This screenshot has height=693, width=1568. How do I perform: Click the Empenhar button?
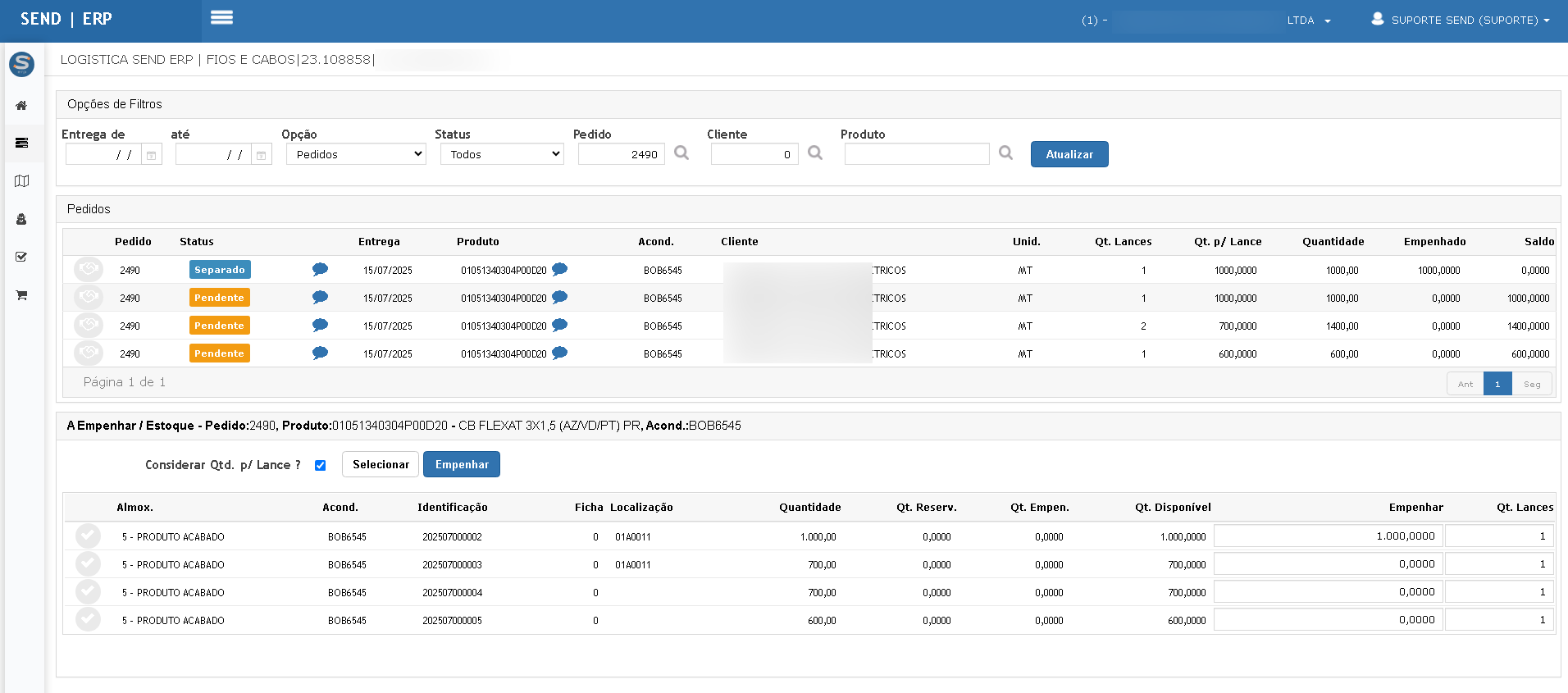(x=462, y=464)
